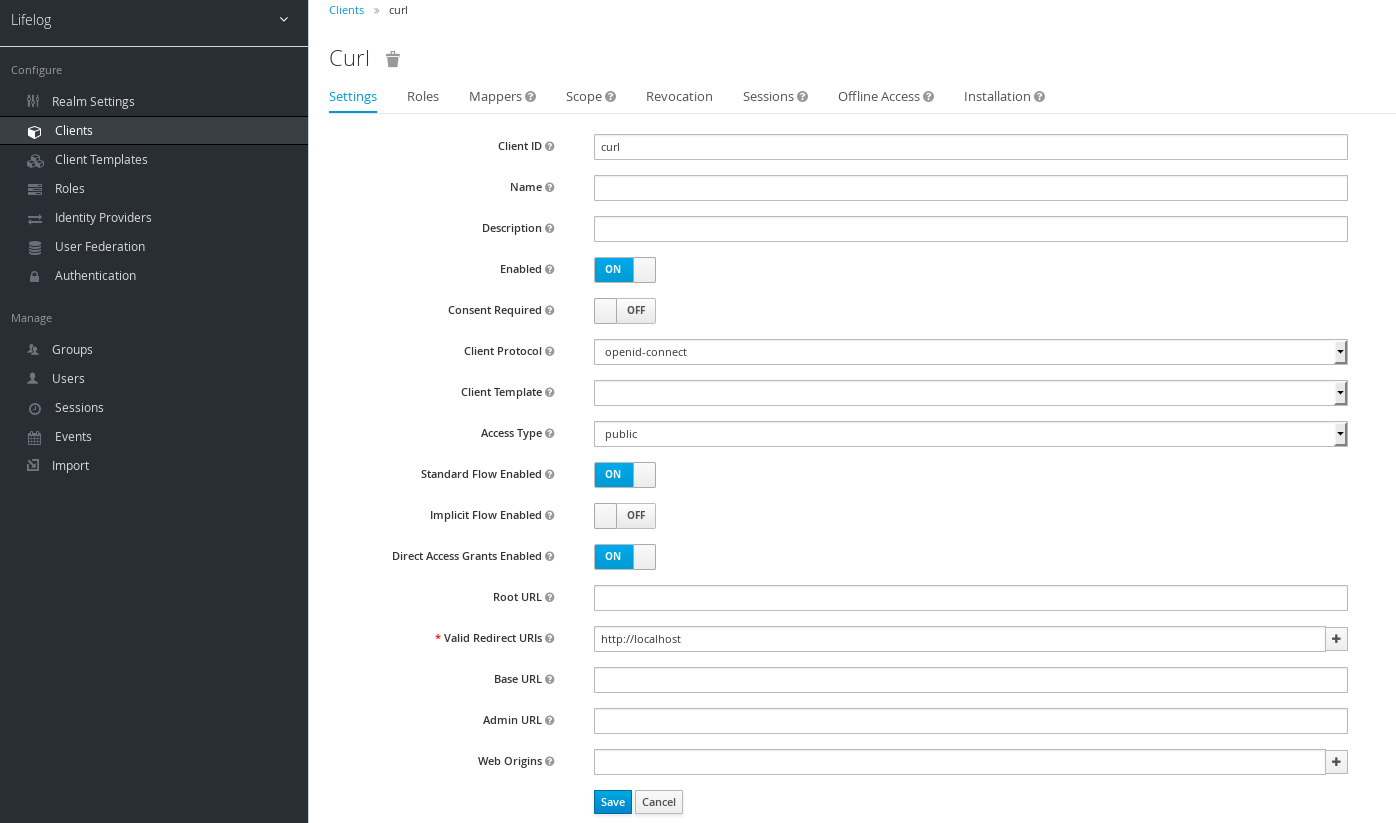Click the Description input field
1396x823 pixels.
pyautogui.click(x=969, y=229)
